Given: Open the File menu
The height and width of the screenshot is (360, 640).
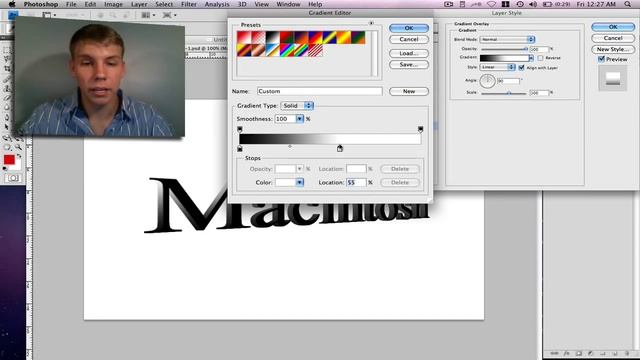Looking at the screenshot, I should point(71,4).
